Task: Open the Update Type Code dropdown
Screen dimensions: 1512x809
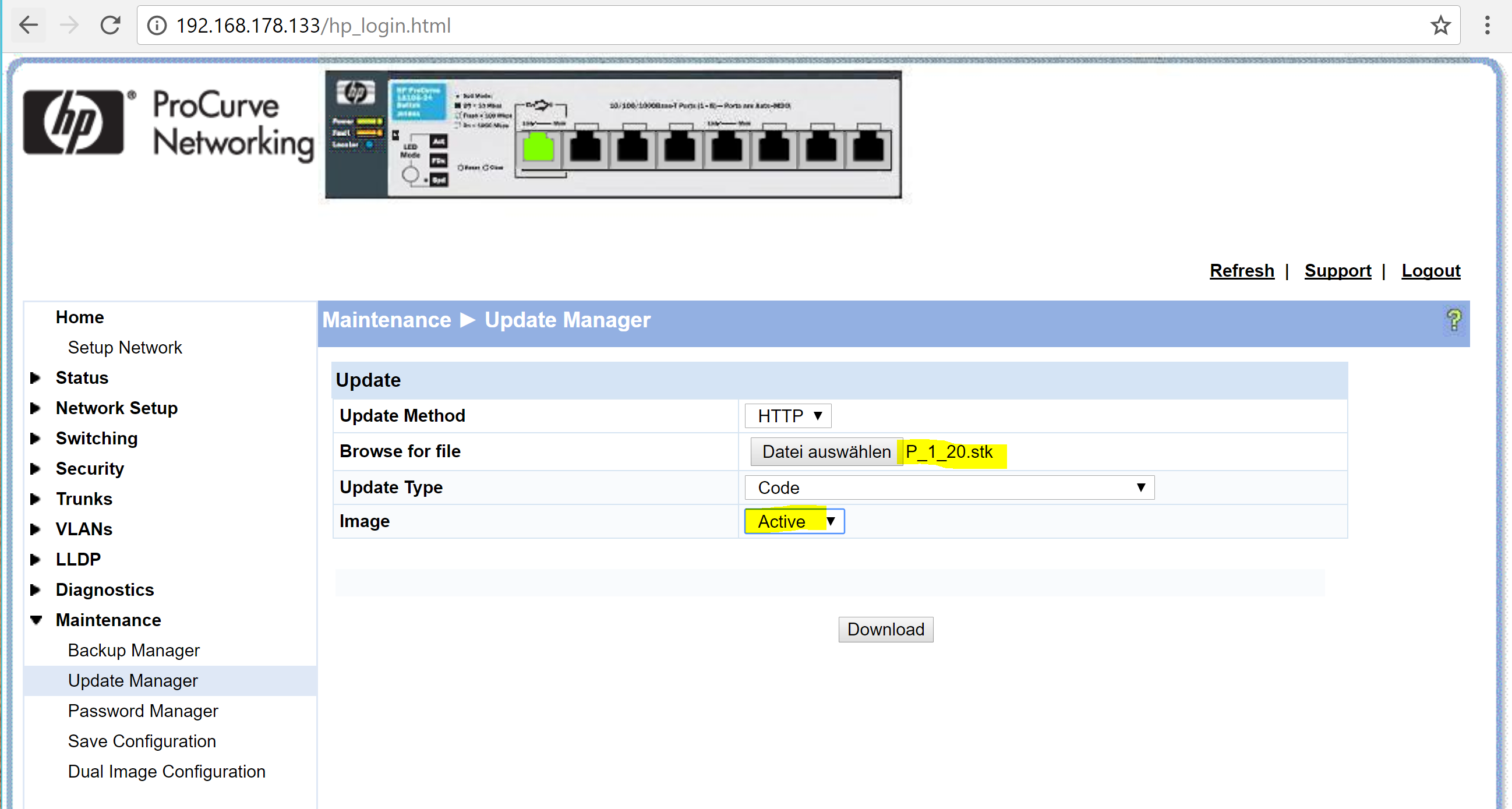Action: pos(949,487)
